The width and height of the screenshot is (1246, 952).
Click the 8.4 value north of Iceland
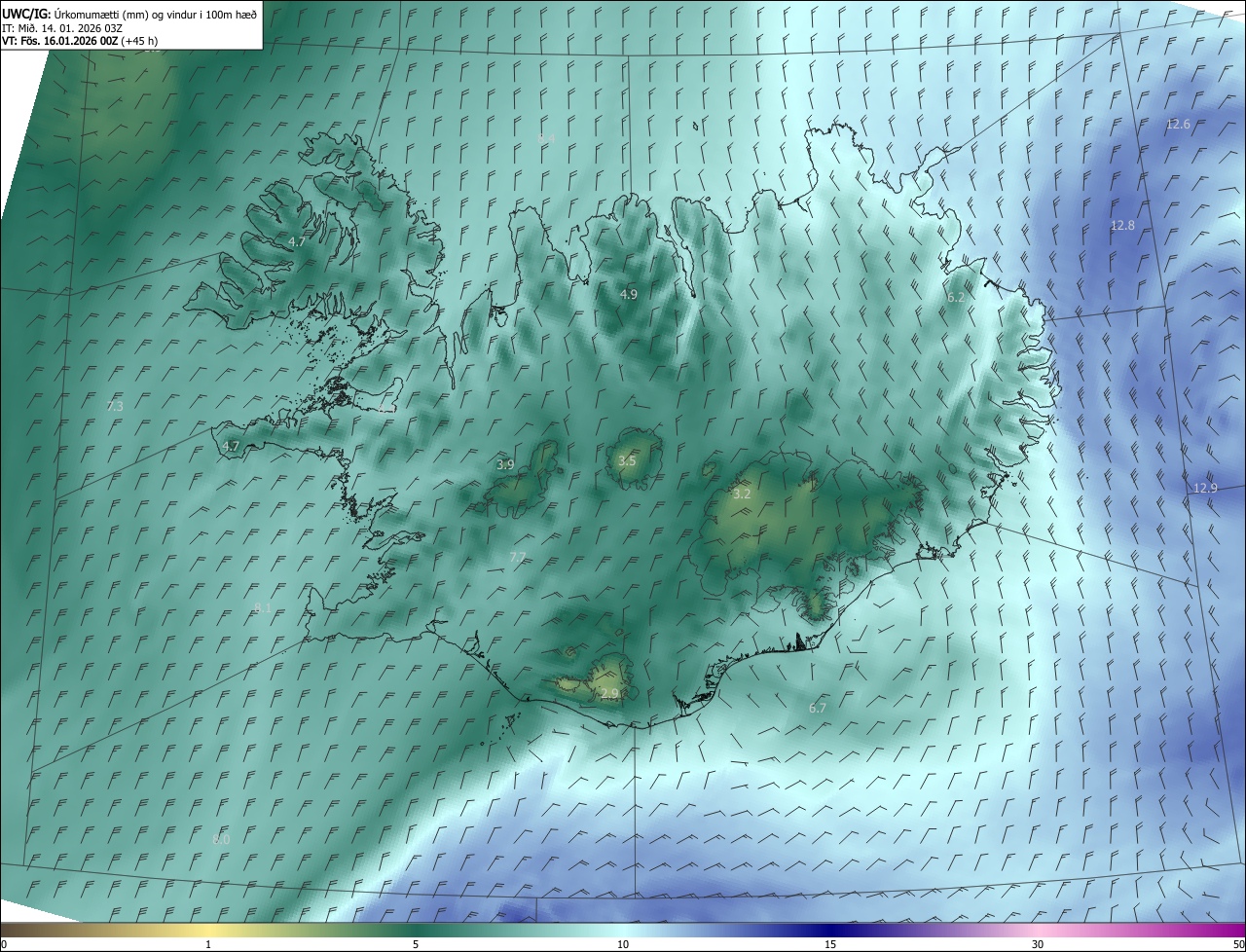pyautogui.click(x=546, y=139)
